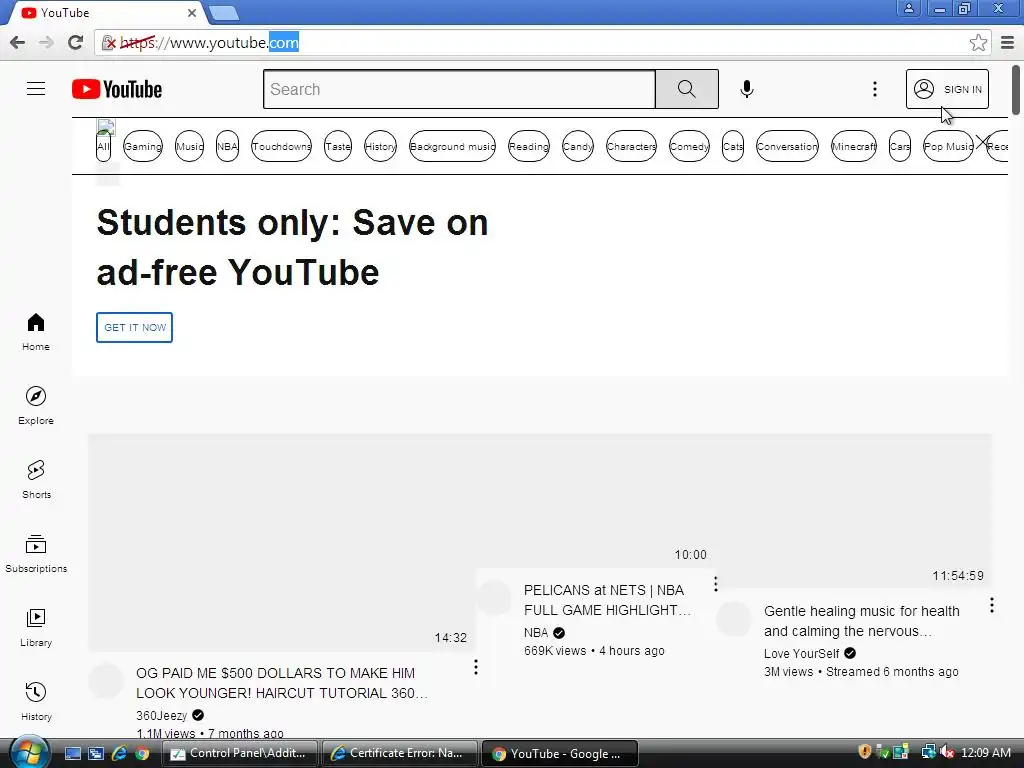Click the YouTube search input field
The image size is (1024, 768).
pyautogui.click(x=459, y=89)
